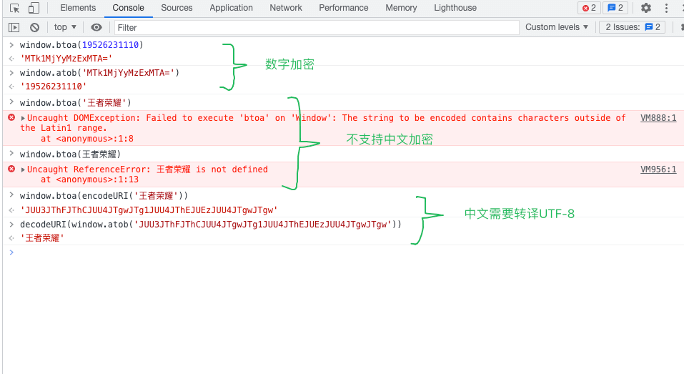Click the window.btoa('王者荣耀') line

[75, 103]
